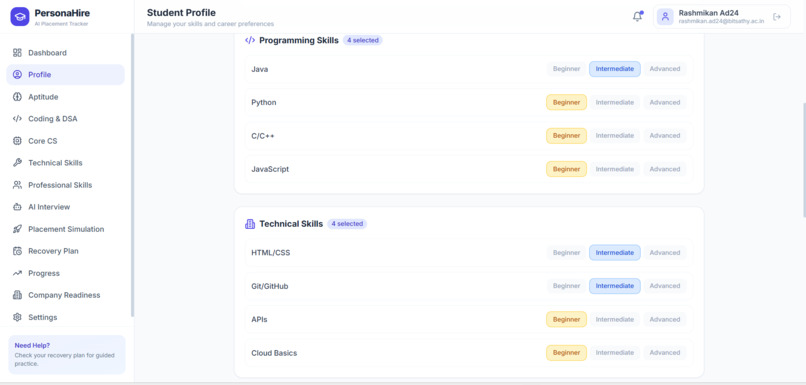The height and width of the screenshot is (385, 806).
Task: Click the logout arrow icon
Action: click(777, 16)
